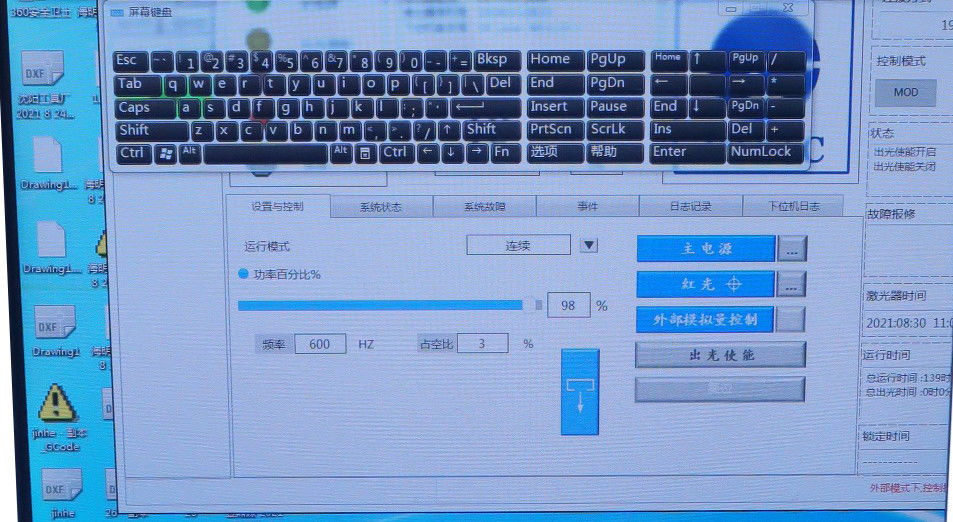953x522 pixels.
Task: Open ellipsis options beside 红光
Action: point(791,285)
